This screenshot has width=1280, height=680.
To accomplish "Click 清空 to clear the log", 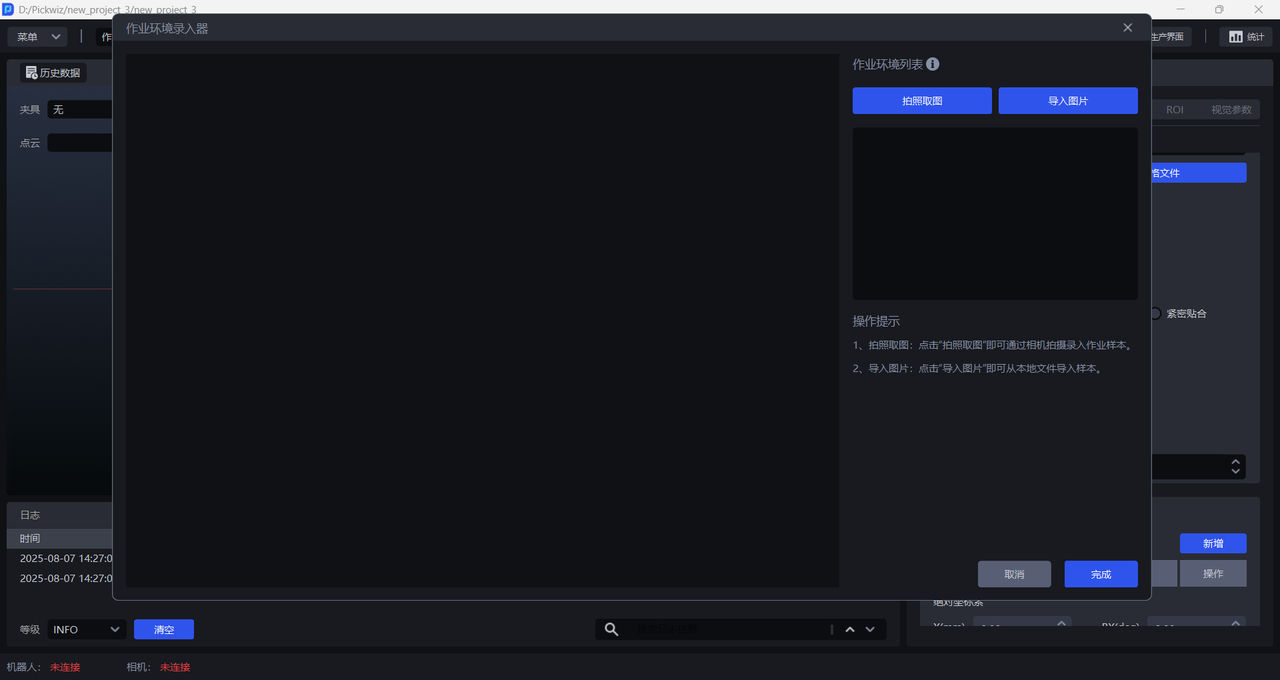I will [x=164, y=629].
